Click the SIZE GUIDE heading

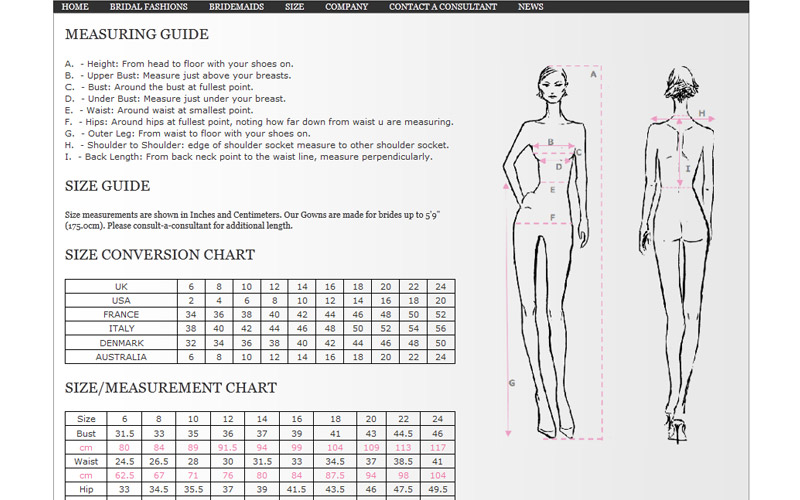pos(107,186)
